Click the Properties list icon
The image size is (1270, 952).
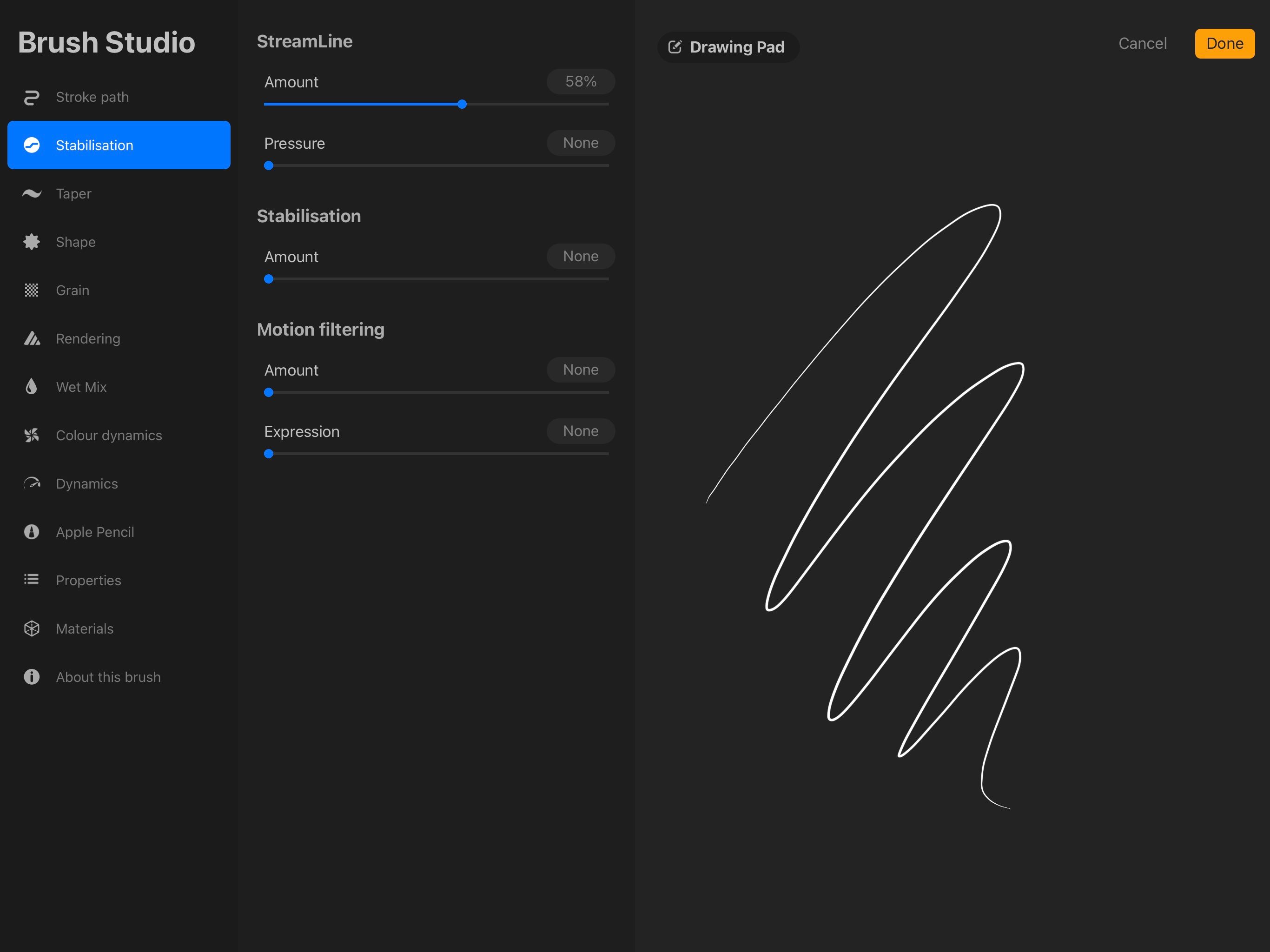pyautogui.click(x=32, y=580)
